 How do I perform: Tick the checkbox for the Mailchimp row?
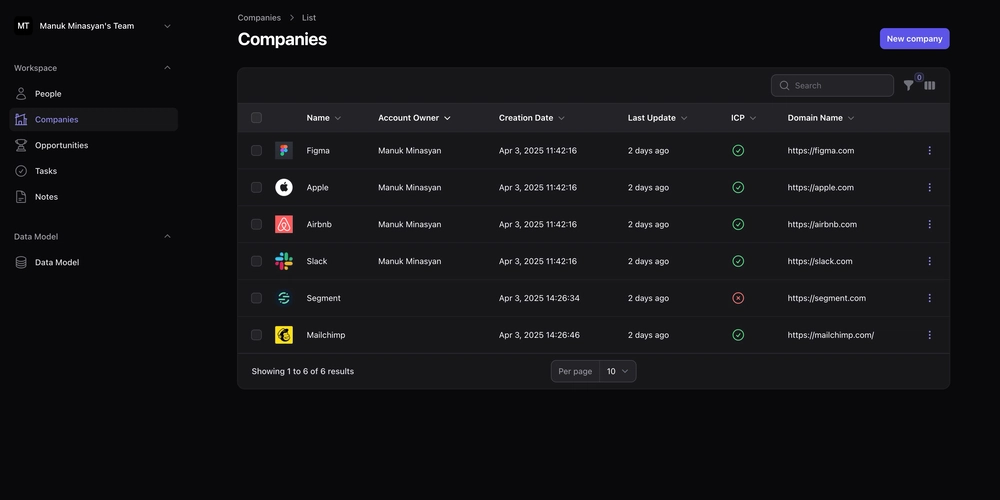pyautogui.click(x=256, y=335)
